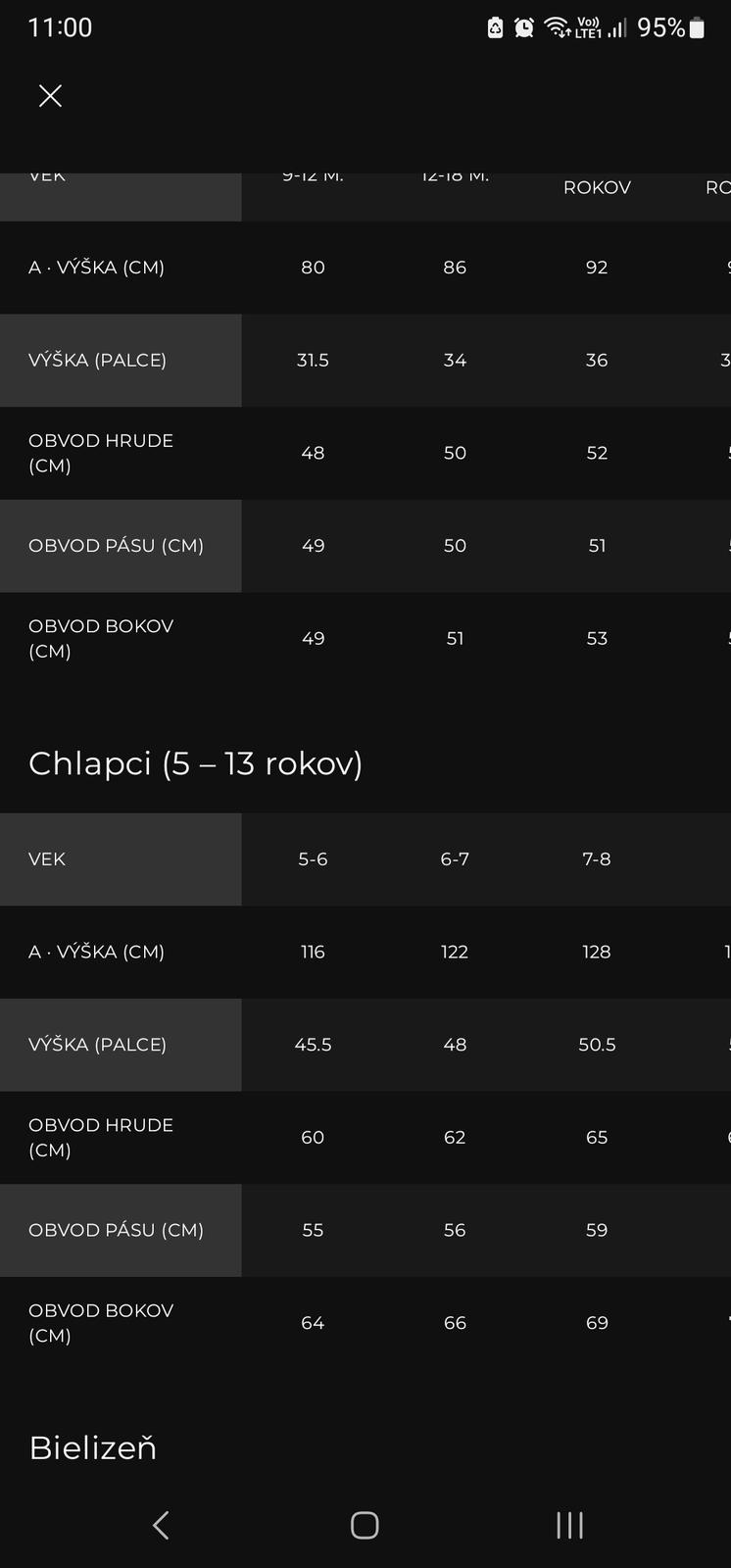The image size is (731, 1568).
Task: Tap the clock showing 11:00
Action: (60, 27)
